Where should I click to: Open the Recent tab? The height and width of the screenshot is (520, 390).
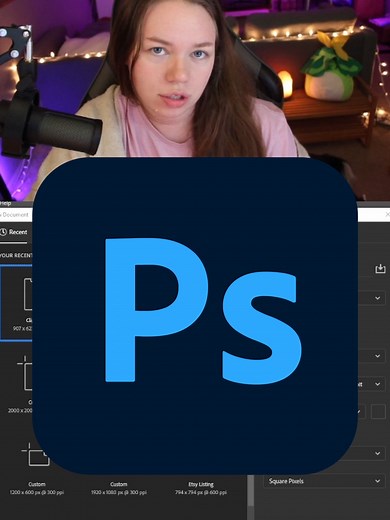(14, 232)
